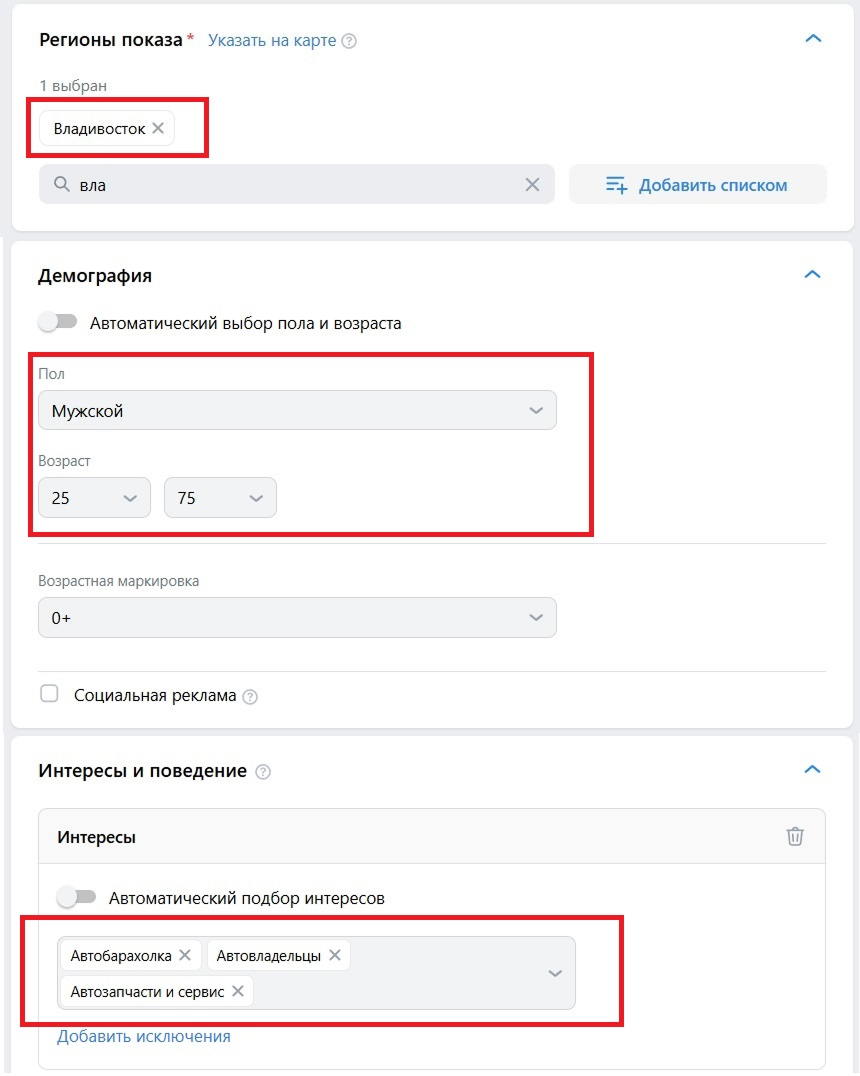Click help icon next to Интересы и поведение

[x=263, y=772]
